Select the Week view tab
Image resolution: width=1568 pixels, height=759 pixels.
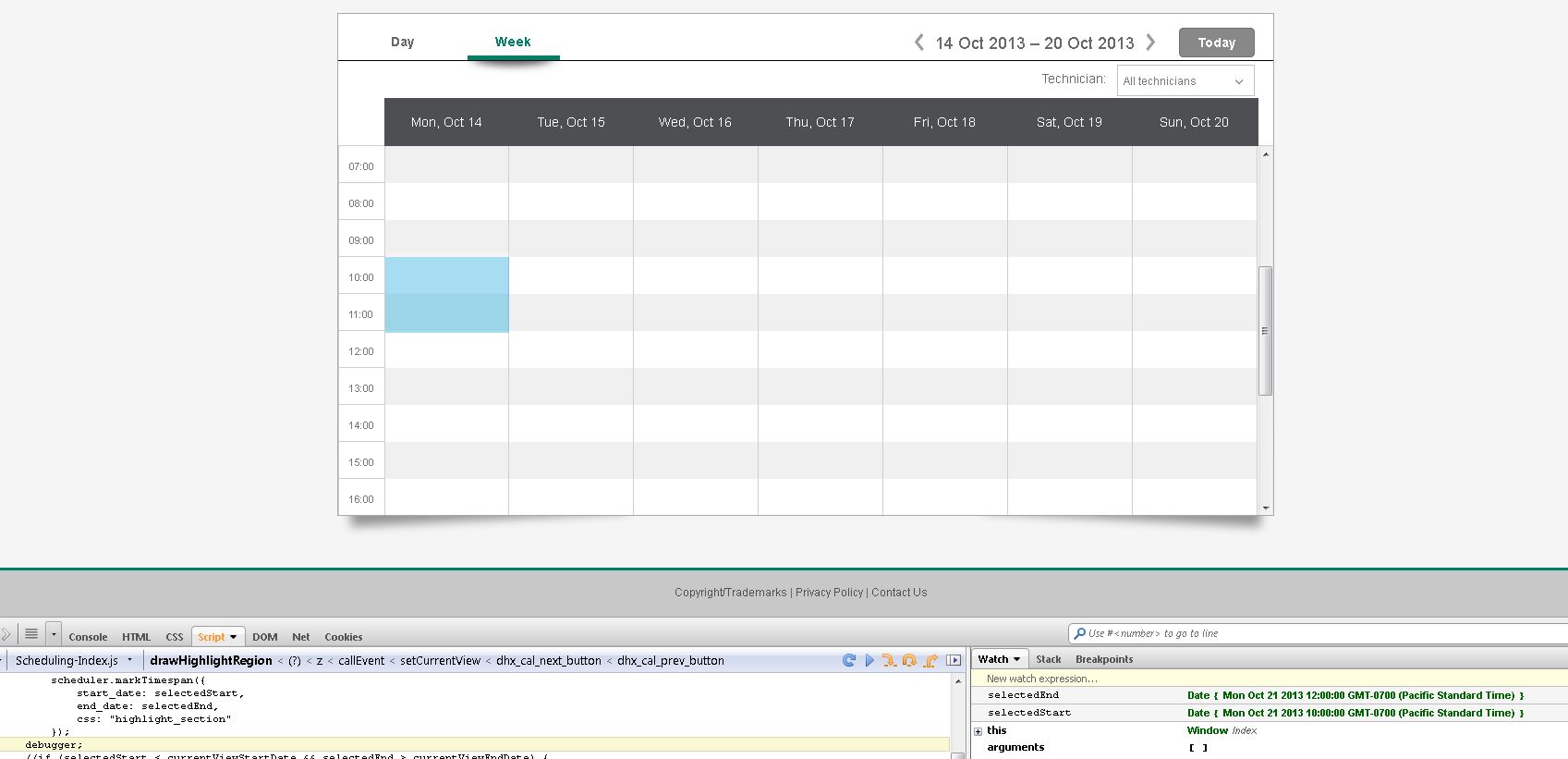point(513,42)
